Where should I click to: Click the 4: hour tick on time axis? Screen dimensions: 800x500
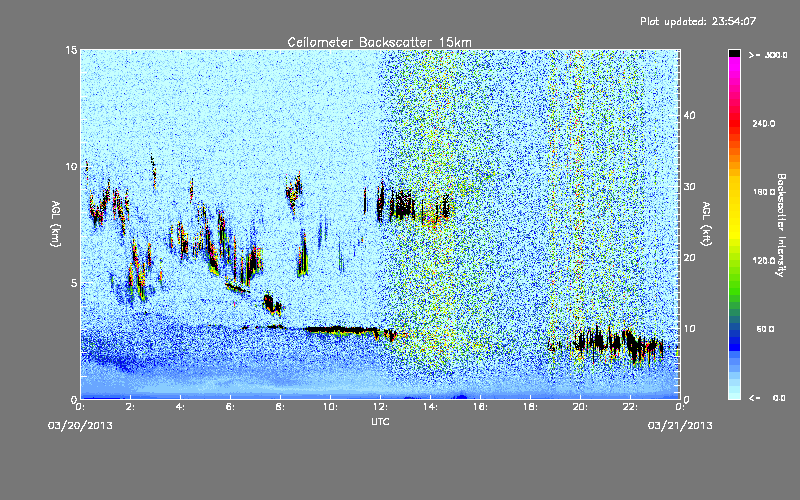pyautogui.click(x=181, y=407)
